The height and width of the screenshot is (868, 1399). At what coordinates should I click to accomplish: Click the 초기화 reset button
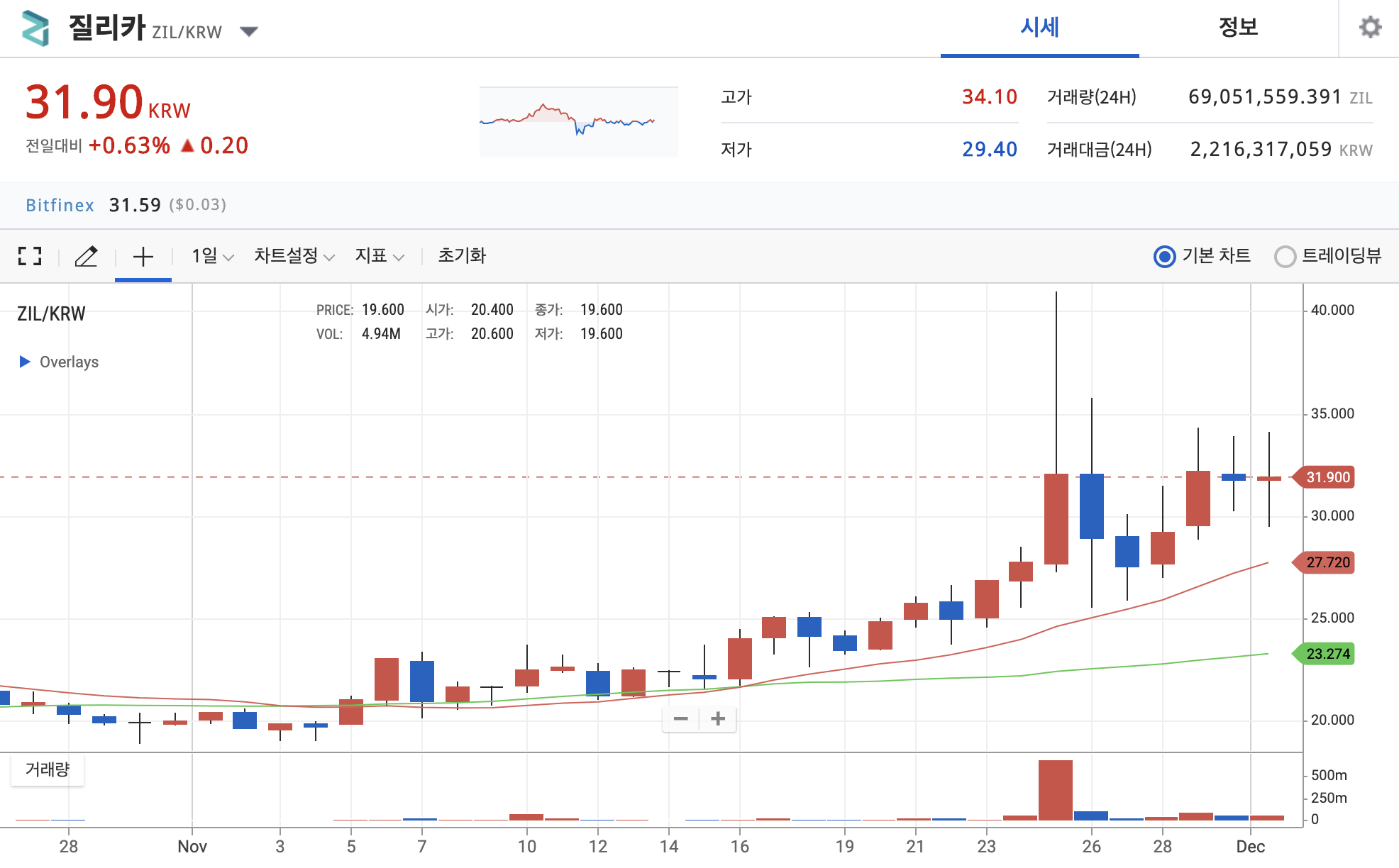[461, 256]
